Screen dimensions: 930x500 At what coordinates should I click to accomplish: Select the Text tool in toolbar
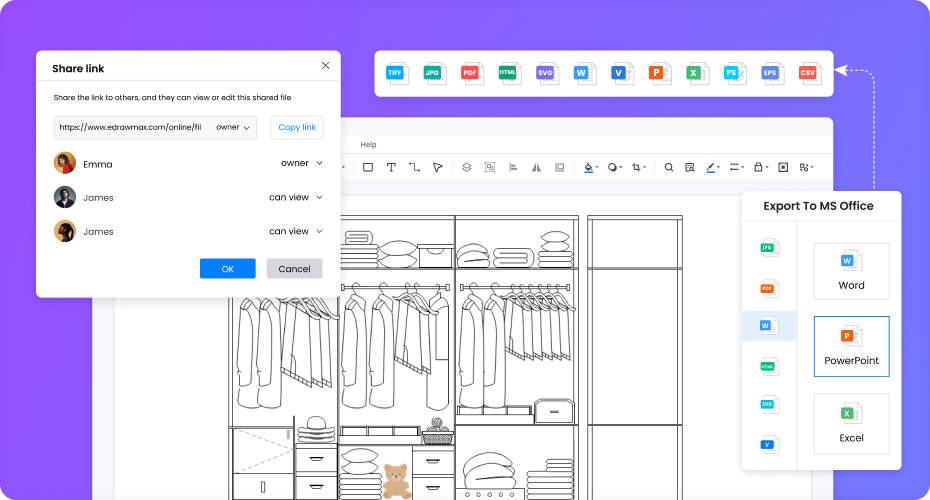click(391, 167)
